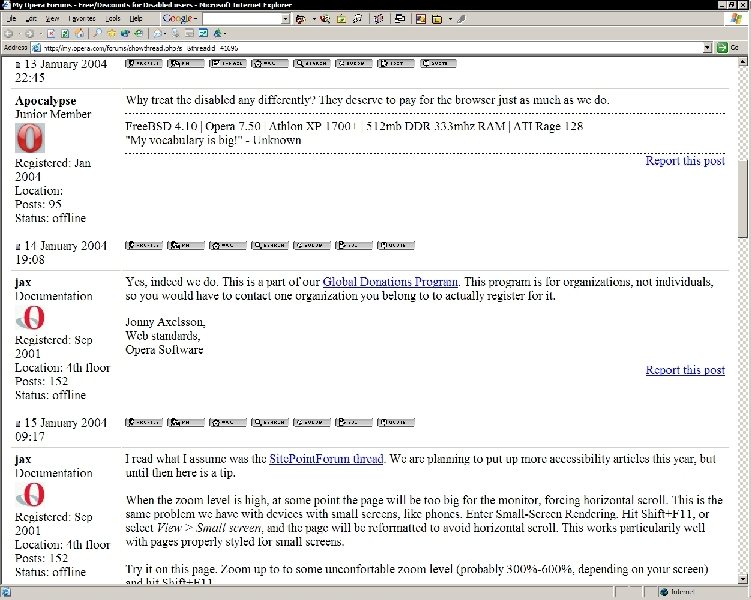Open Favorites star icon in toolbar
This screenshot has width=751, height=600.
click(112, 34)
